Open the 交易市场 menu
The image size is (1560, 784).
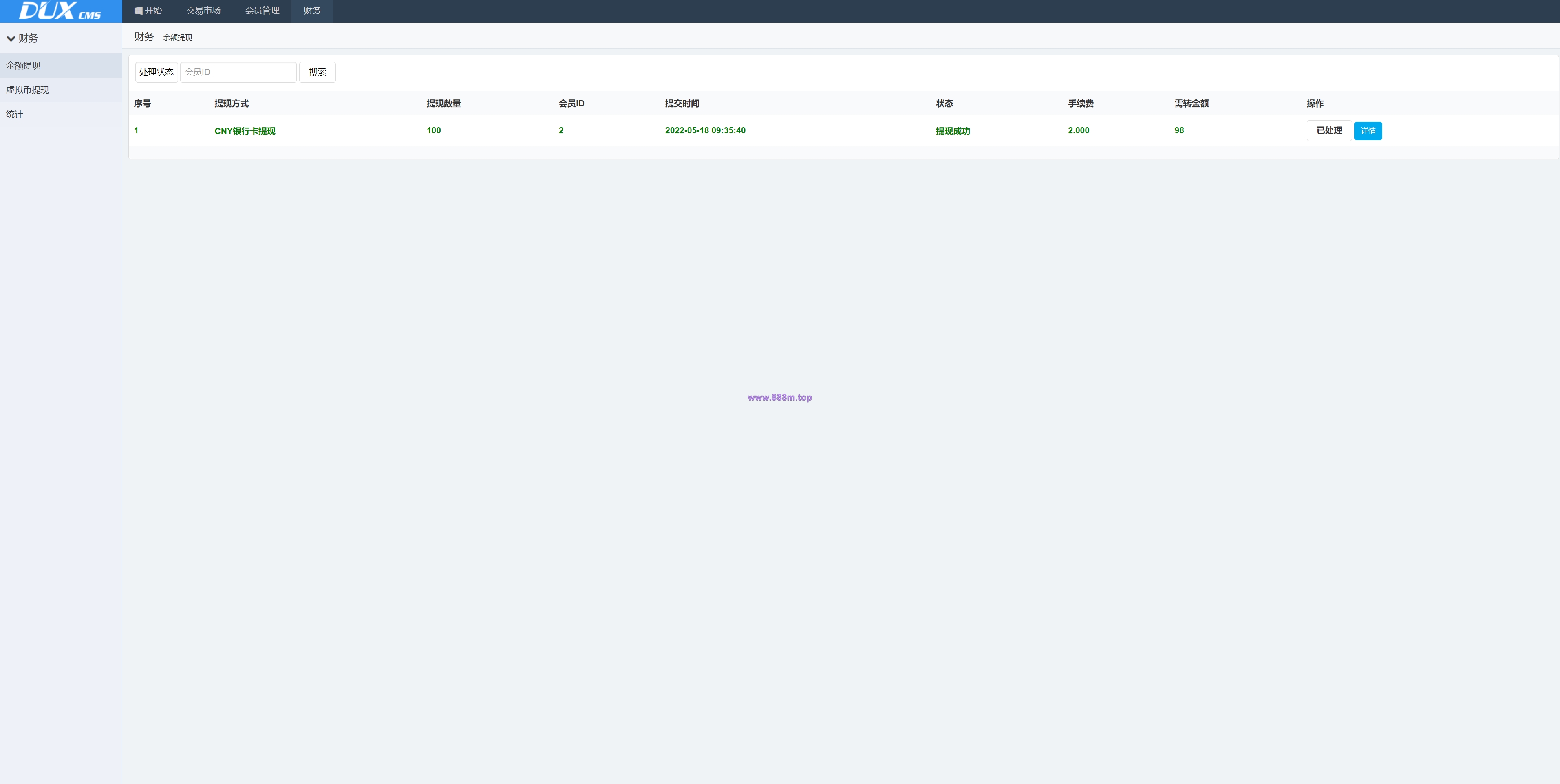pyautogui.click(x=203, y=11)
